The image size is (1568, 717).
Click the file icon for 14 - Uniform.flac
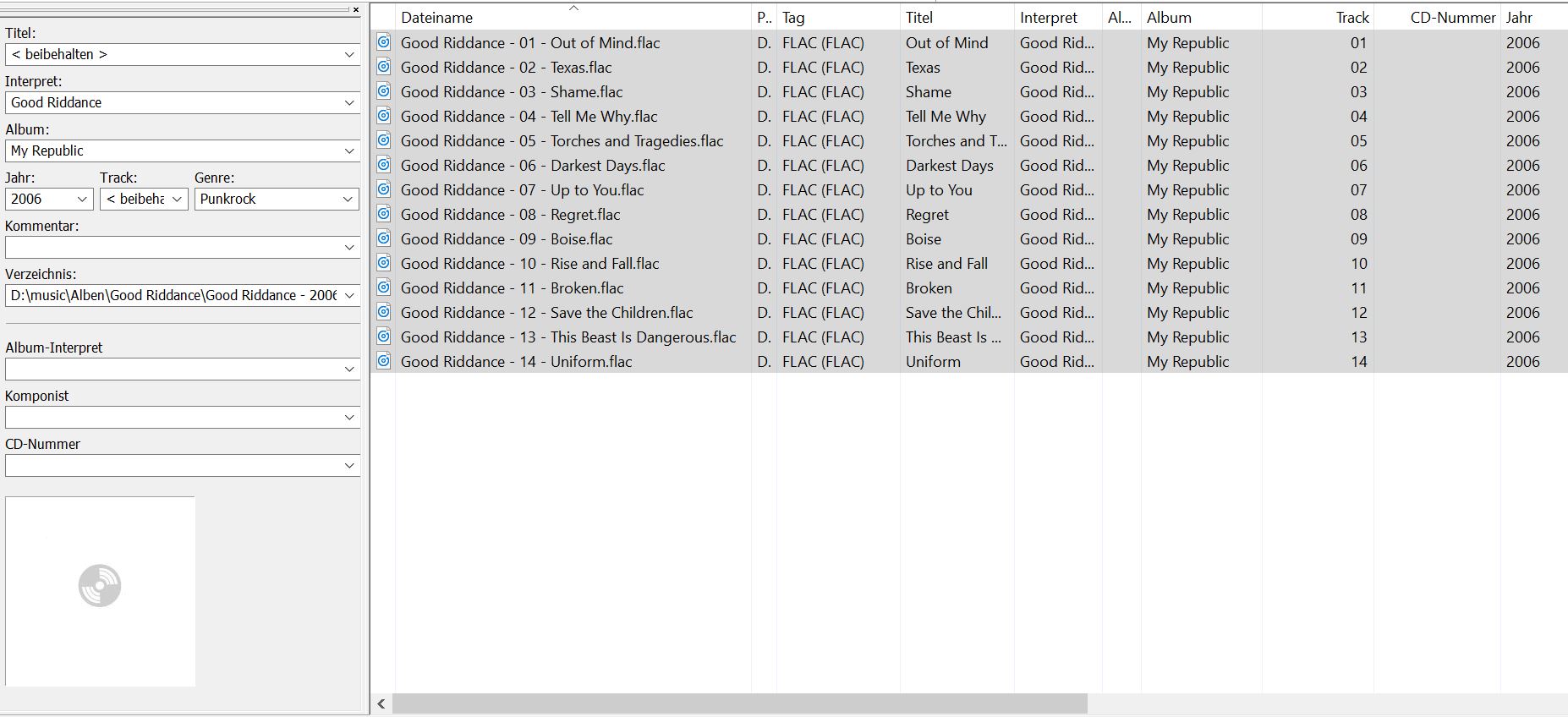pyautogui.click(x=383, y=361)
